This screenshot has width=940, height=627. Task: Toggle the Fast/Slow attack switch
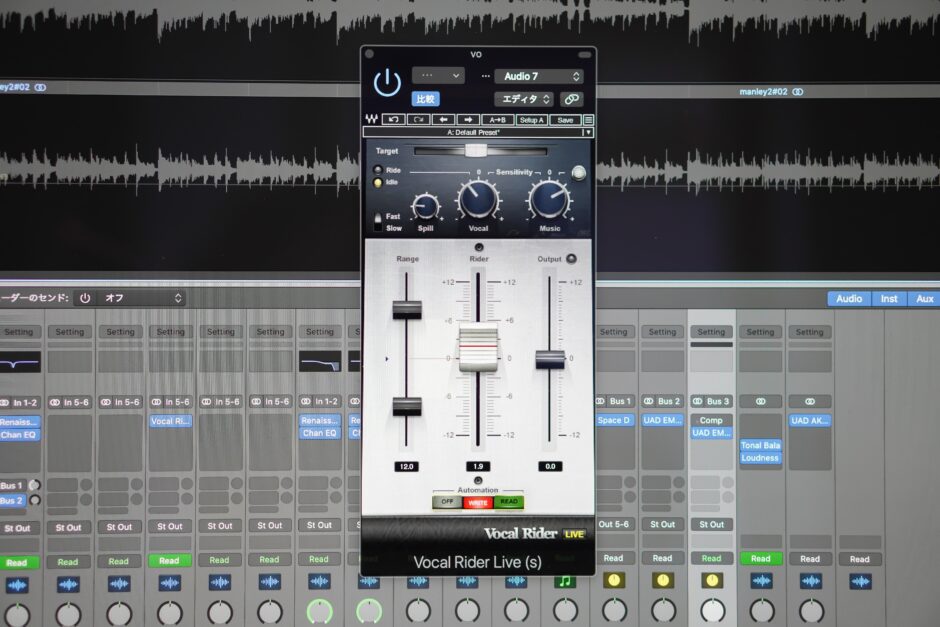point(378,222)
